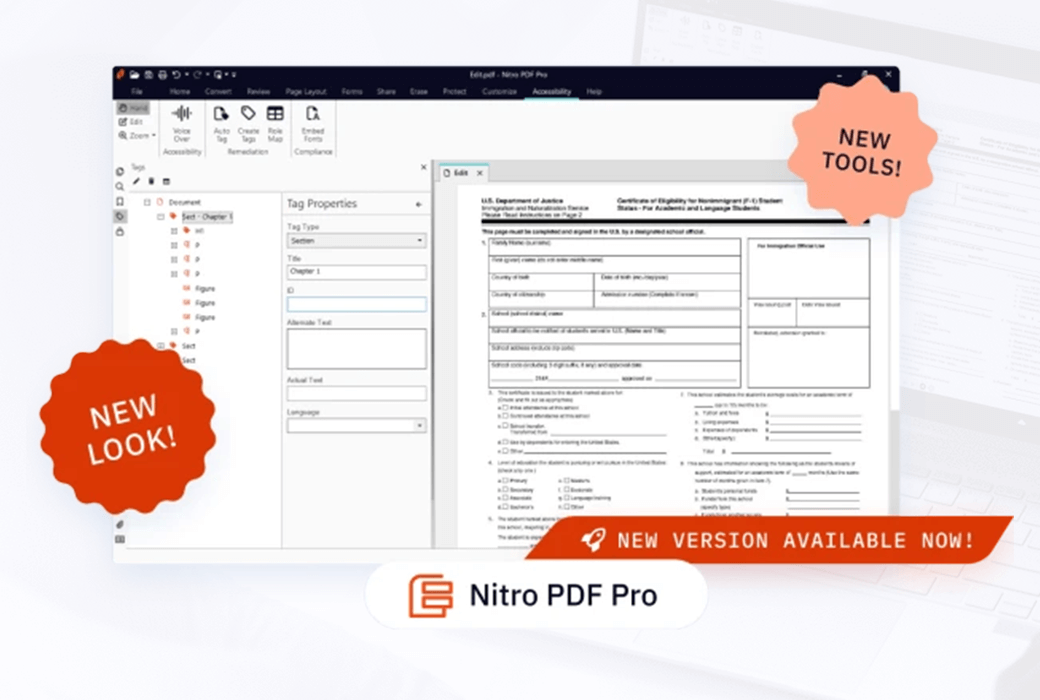Image resolution: width=1040 pixels, height=700 pixels.
Task: Check the Secondary checkbox on the form
Action: (x=505, y=490)
